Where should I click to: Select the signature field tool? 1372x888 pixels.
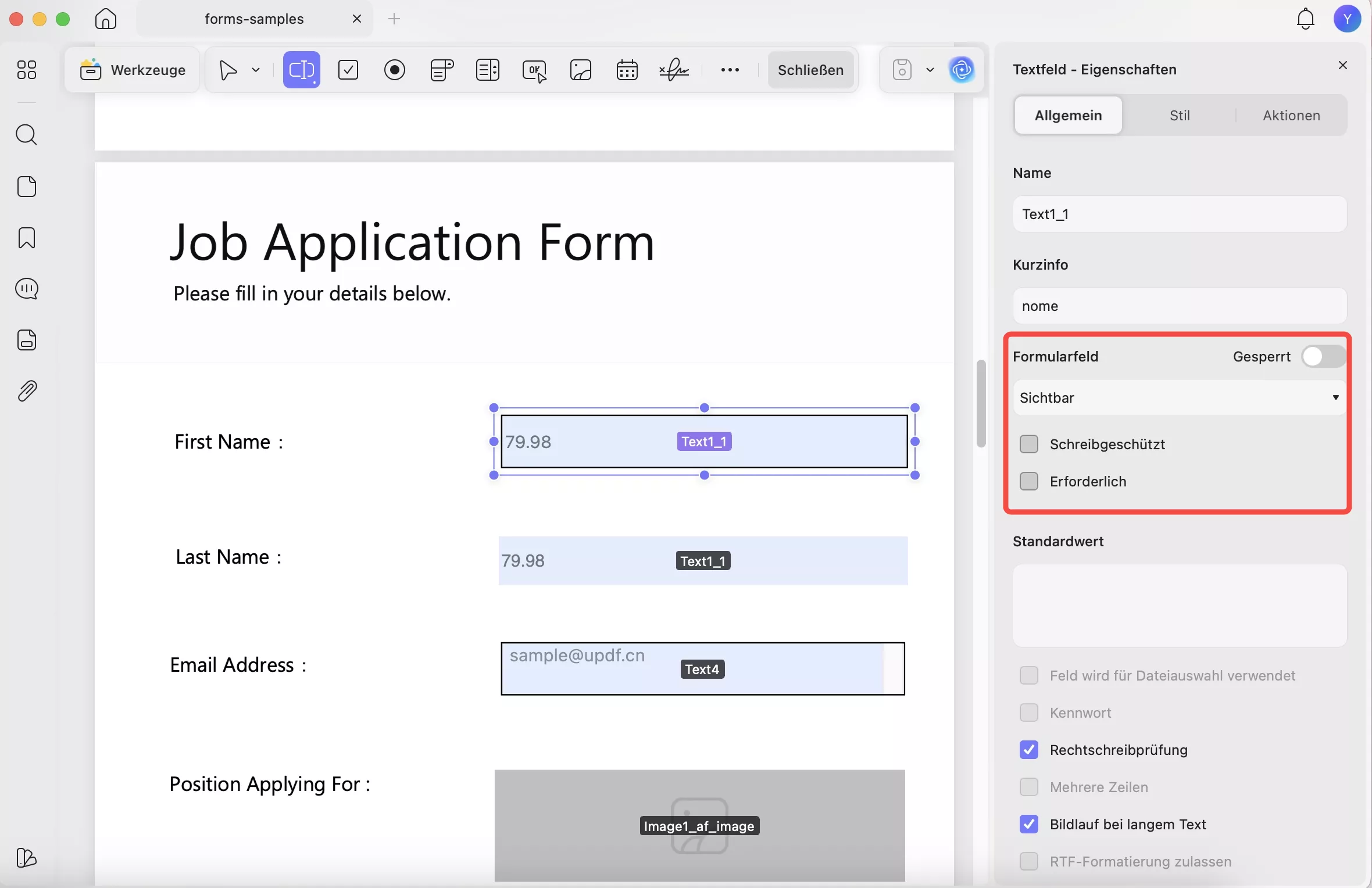(674, 70)
